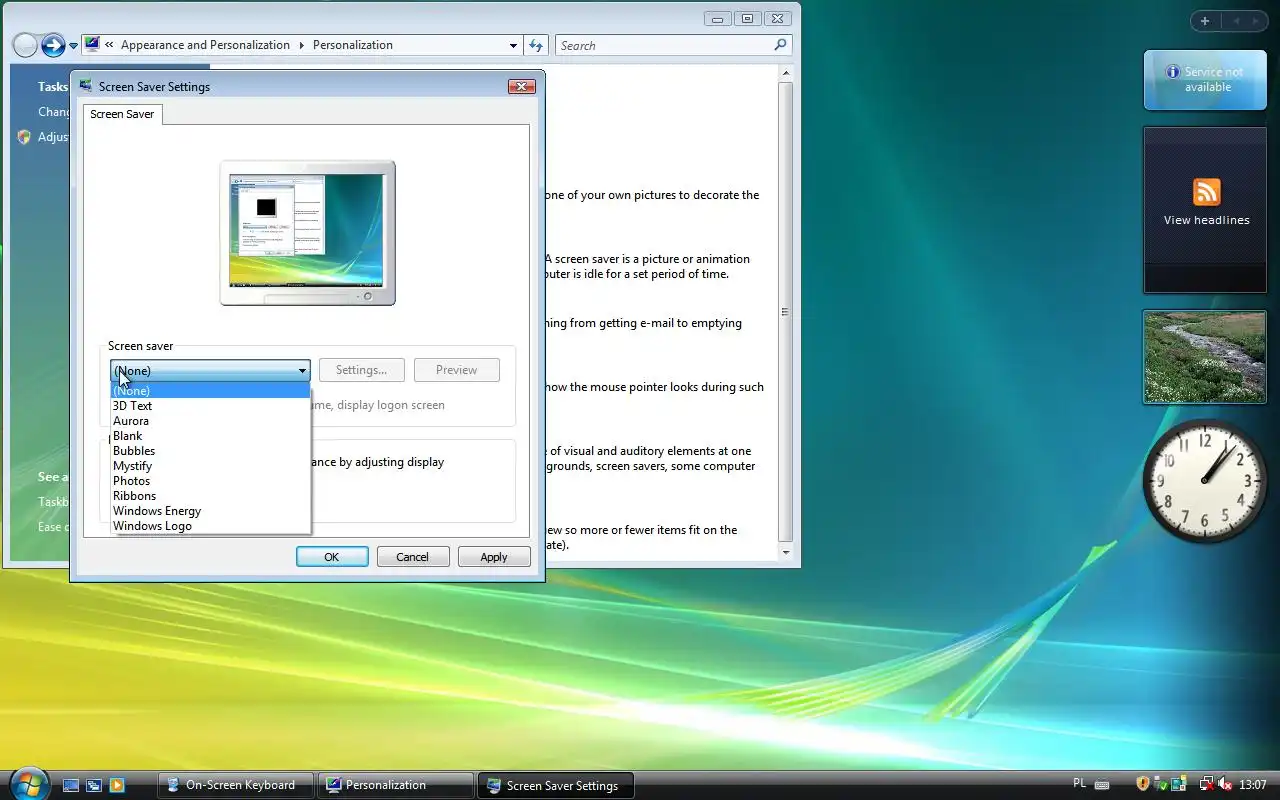Click the monitor preview in Screen Saver Settings

pyautogui.click(x=307, y=233)
